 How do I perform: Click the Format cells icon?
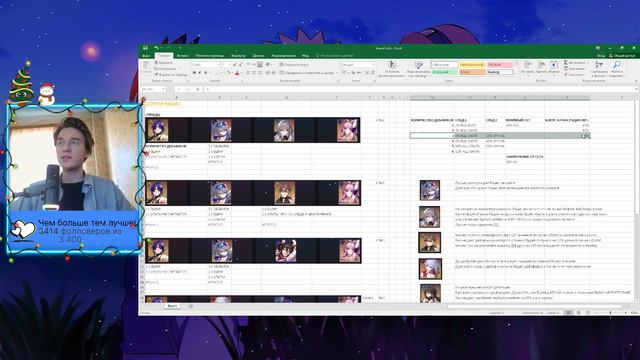click(x=554, y=65)
